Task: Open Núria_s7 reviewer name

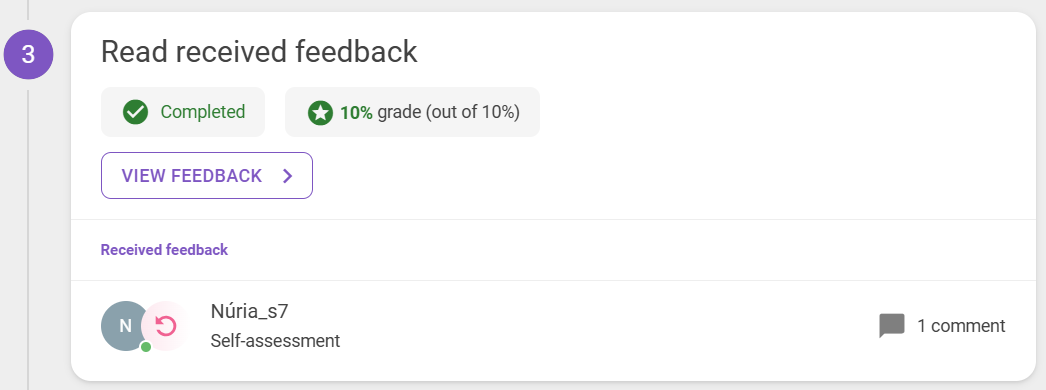Action: [x=249, y=311]
